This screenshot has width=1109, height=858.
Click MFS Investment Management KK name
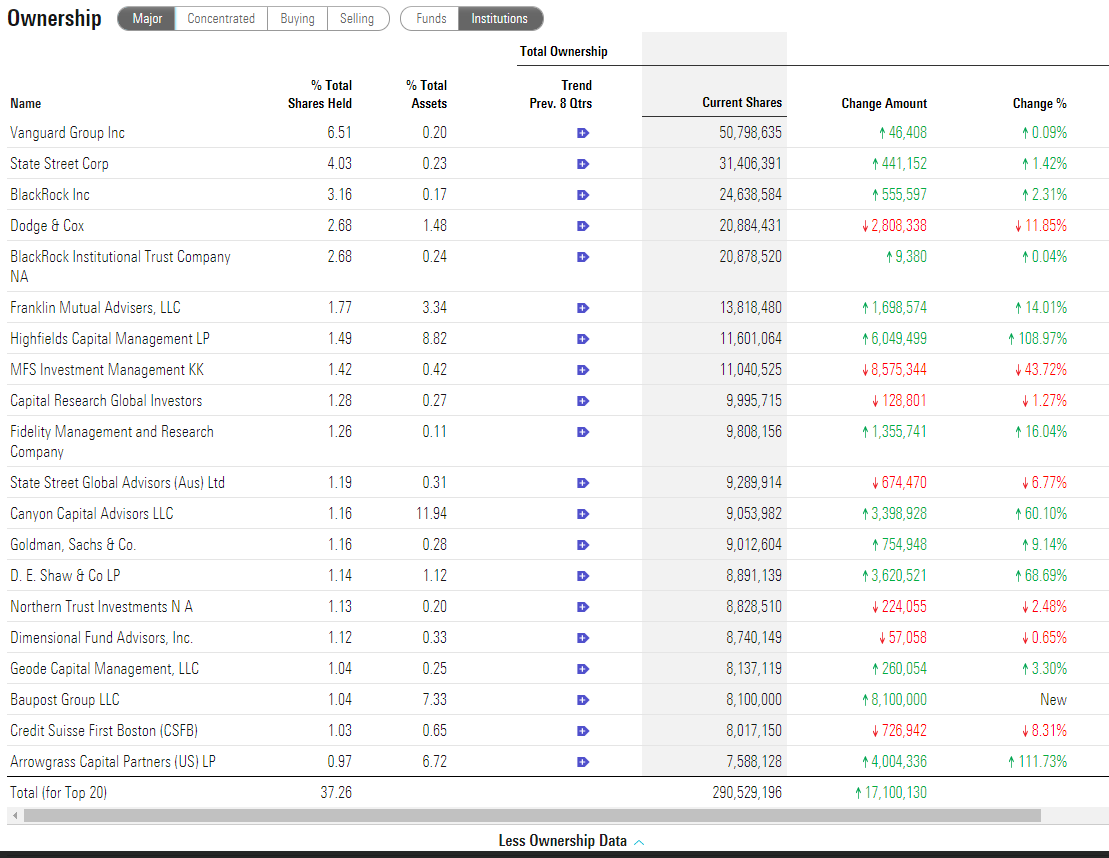[107, 370]
